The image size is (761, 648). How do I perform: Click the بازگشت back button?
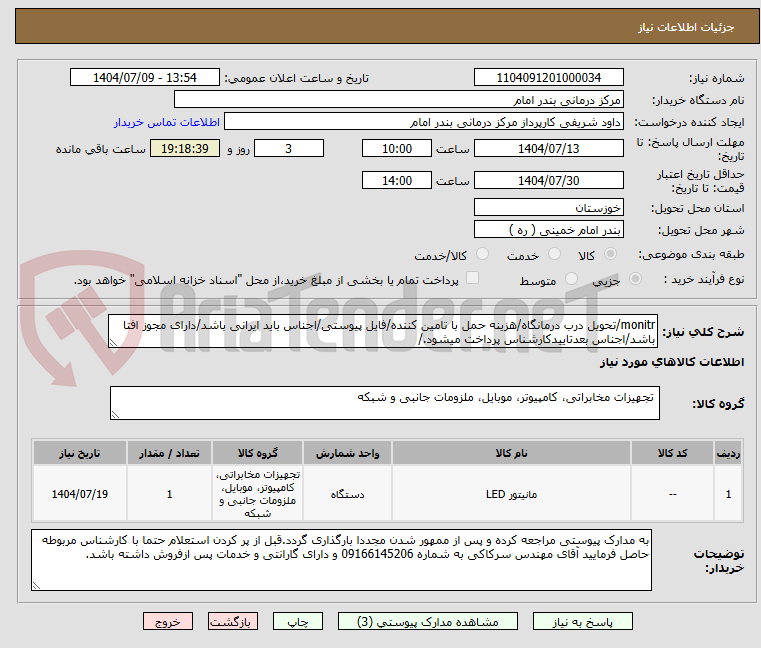[x=233, y=621]
